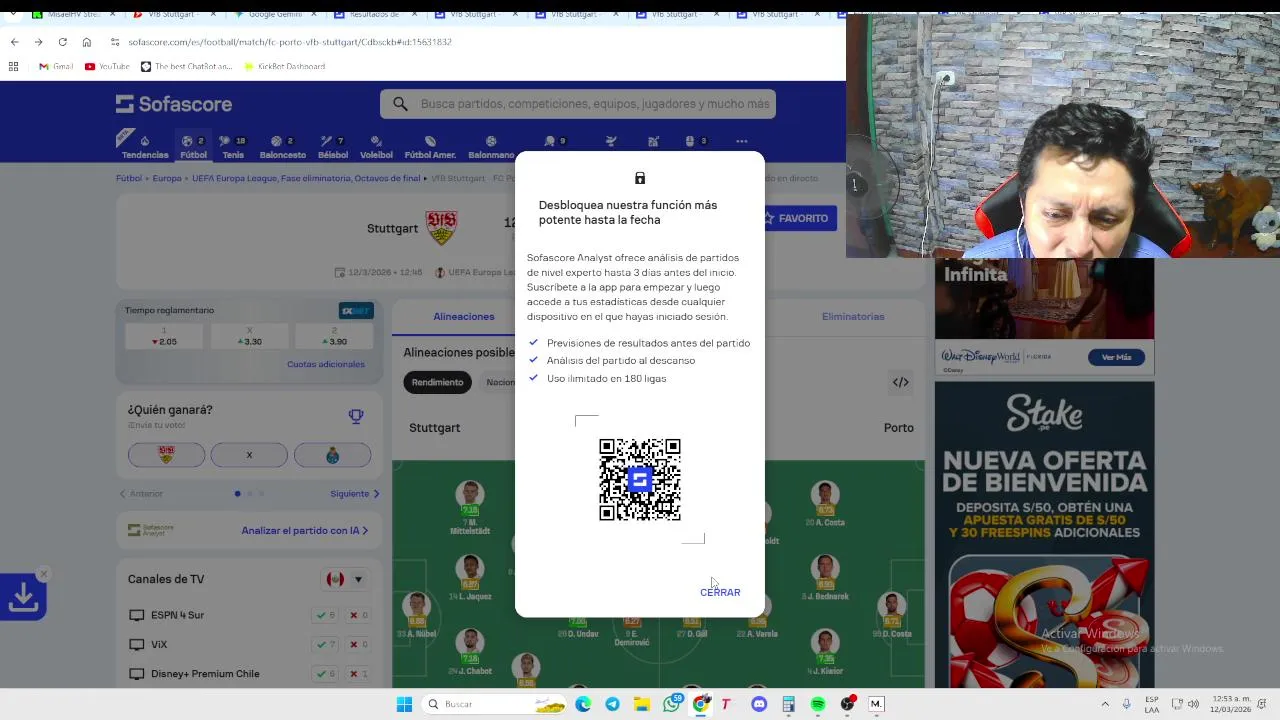1280x720 pixels.
Task: Vote for Porto to win
Action: click(x=332, y=455)
